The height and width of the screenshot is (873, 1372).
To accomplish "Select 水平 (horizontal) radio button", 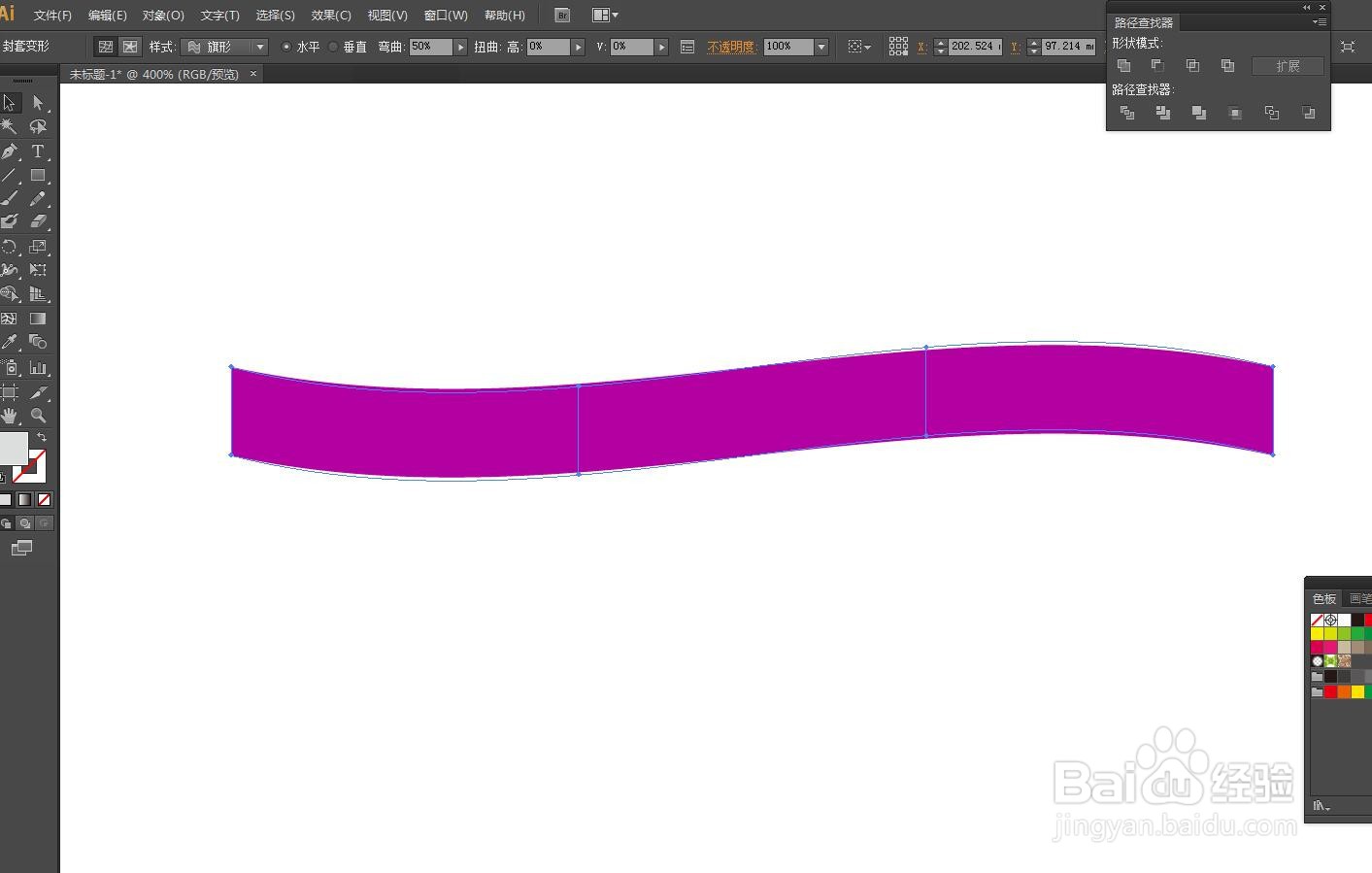I will pos(286,47).
